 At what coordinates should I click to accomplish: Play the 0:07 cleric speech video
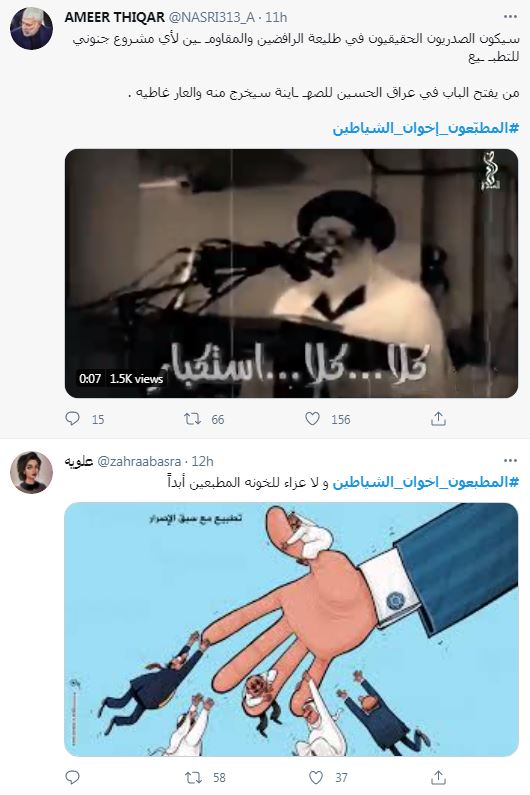point(292,273)
